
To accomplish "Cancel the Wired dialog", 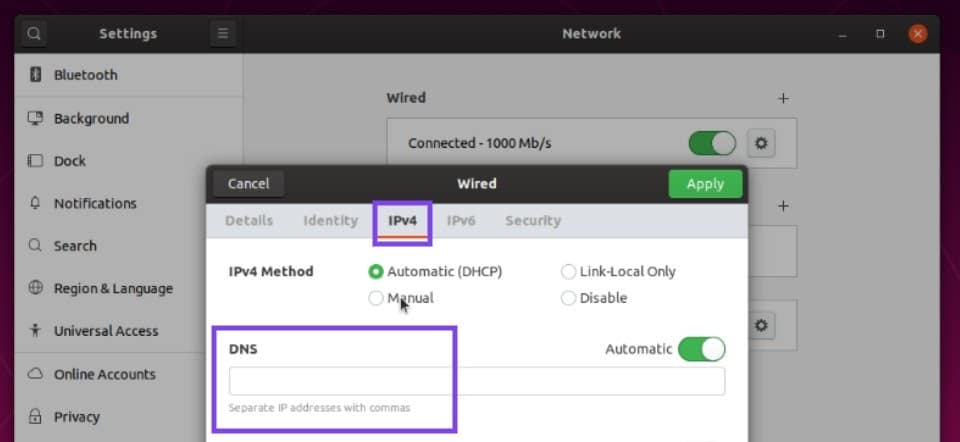I will pyautogui.click(x=248, y=183).
